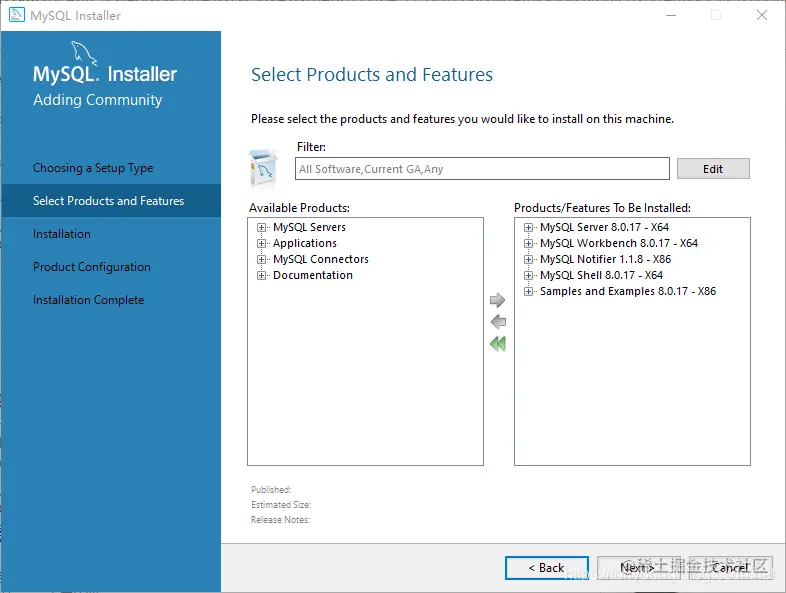Click the add product right arrow icon
Viewport: 786px width, 593px height.
497,300
